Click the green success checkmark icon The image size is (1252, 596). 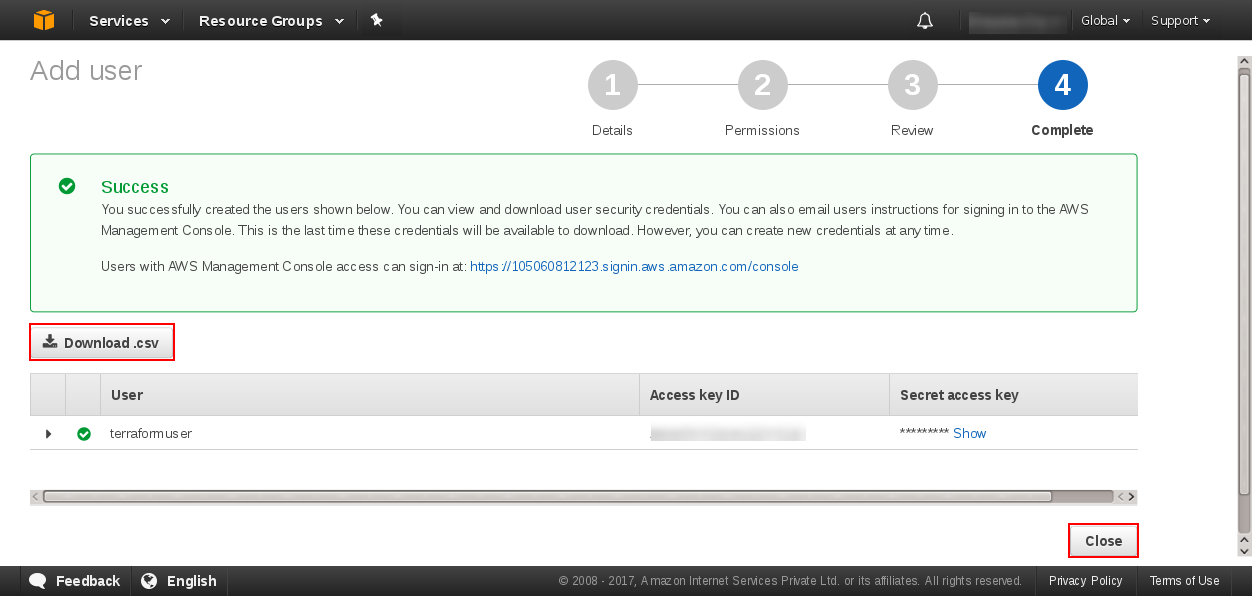tap(67, 186)
